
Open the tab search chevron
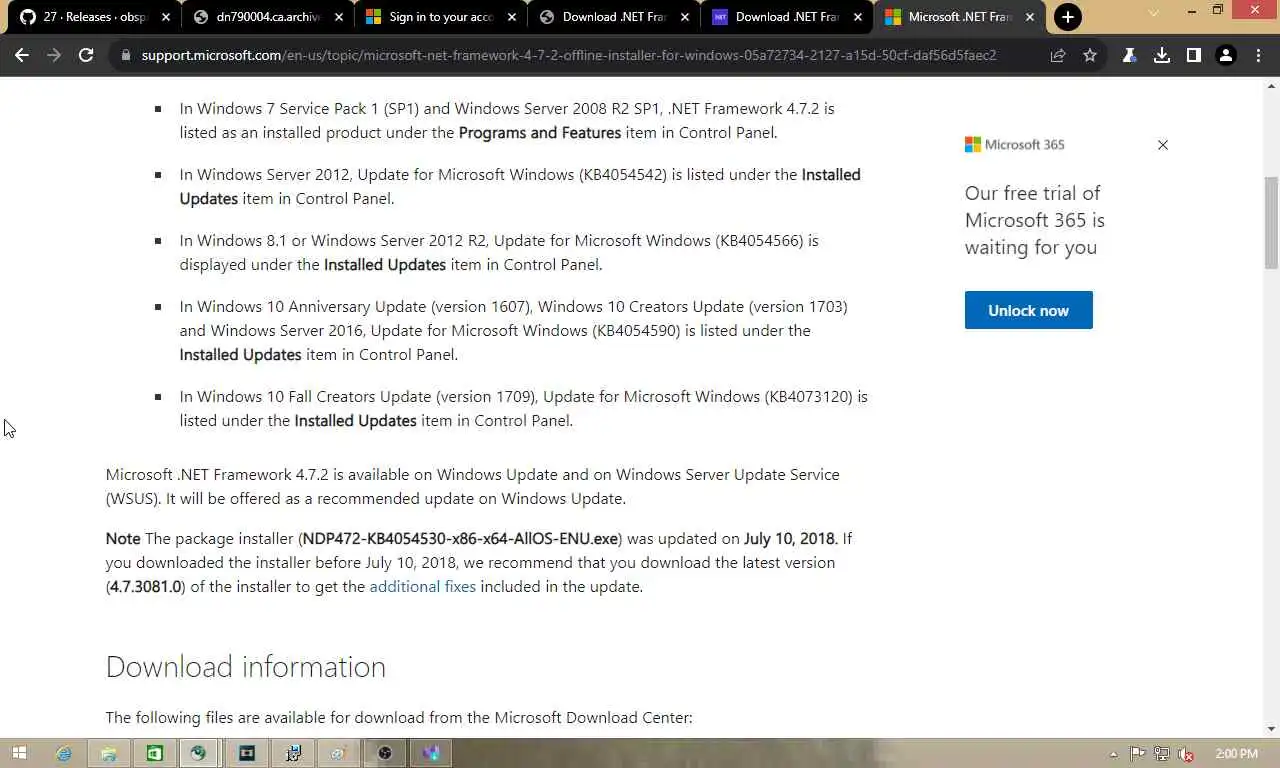coord(1153,12)
